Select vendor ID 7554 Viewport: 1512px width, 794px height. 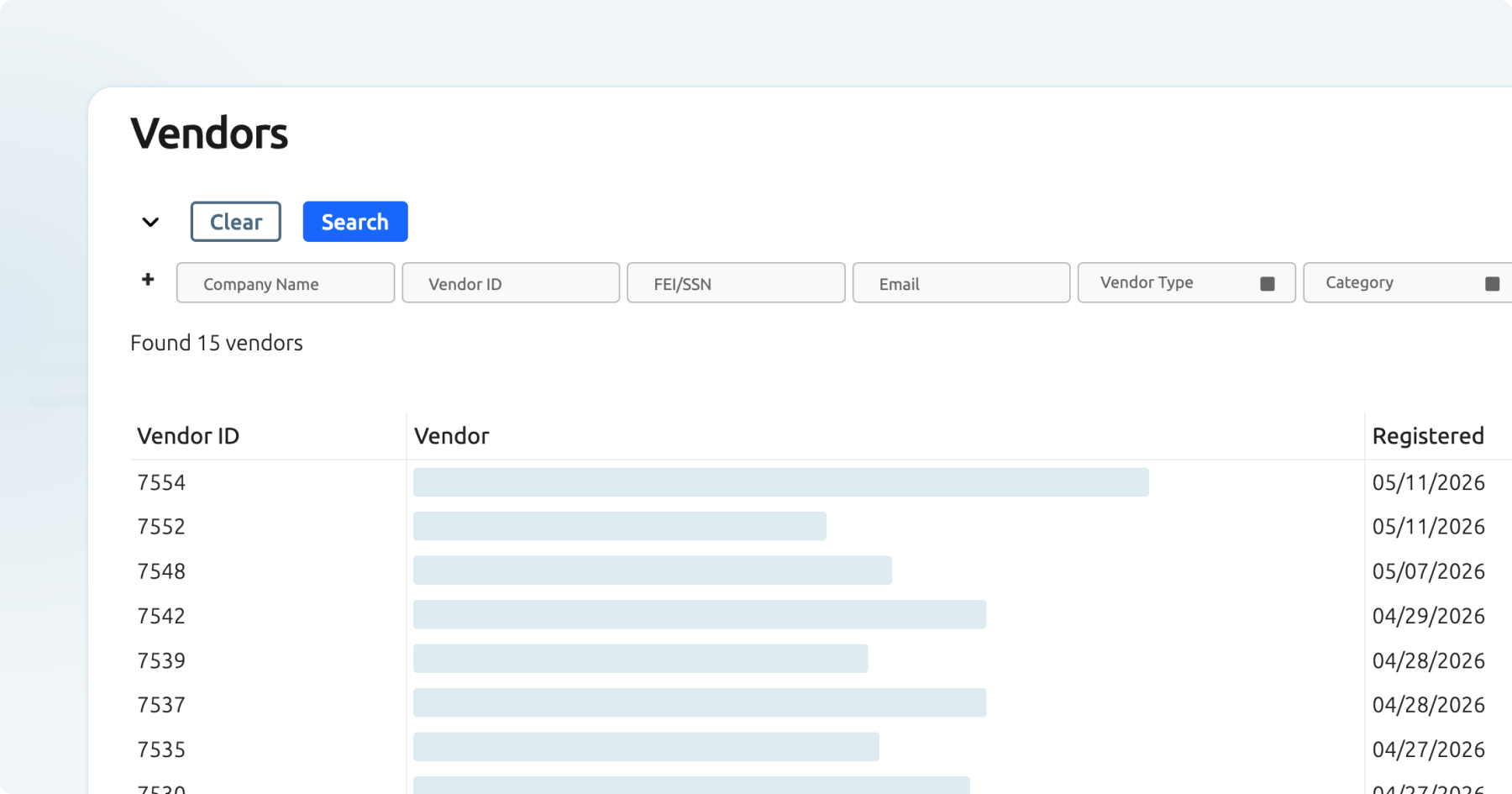[161, 482]
